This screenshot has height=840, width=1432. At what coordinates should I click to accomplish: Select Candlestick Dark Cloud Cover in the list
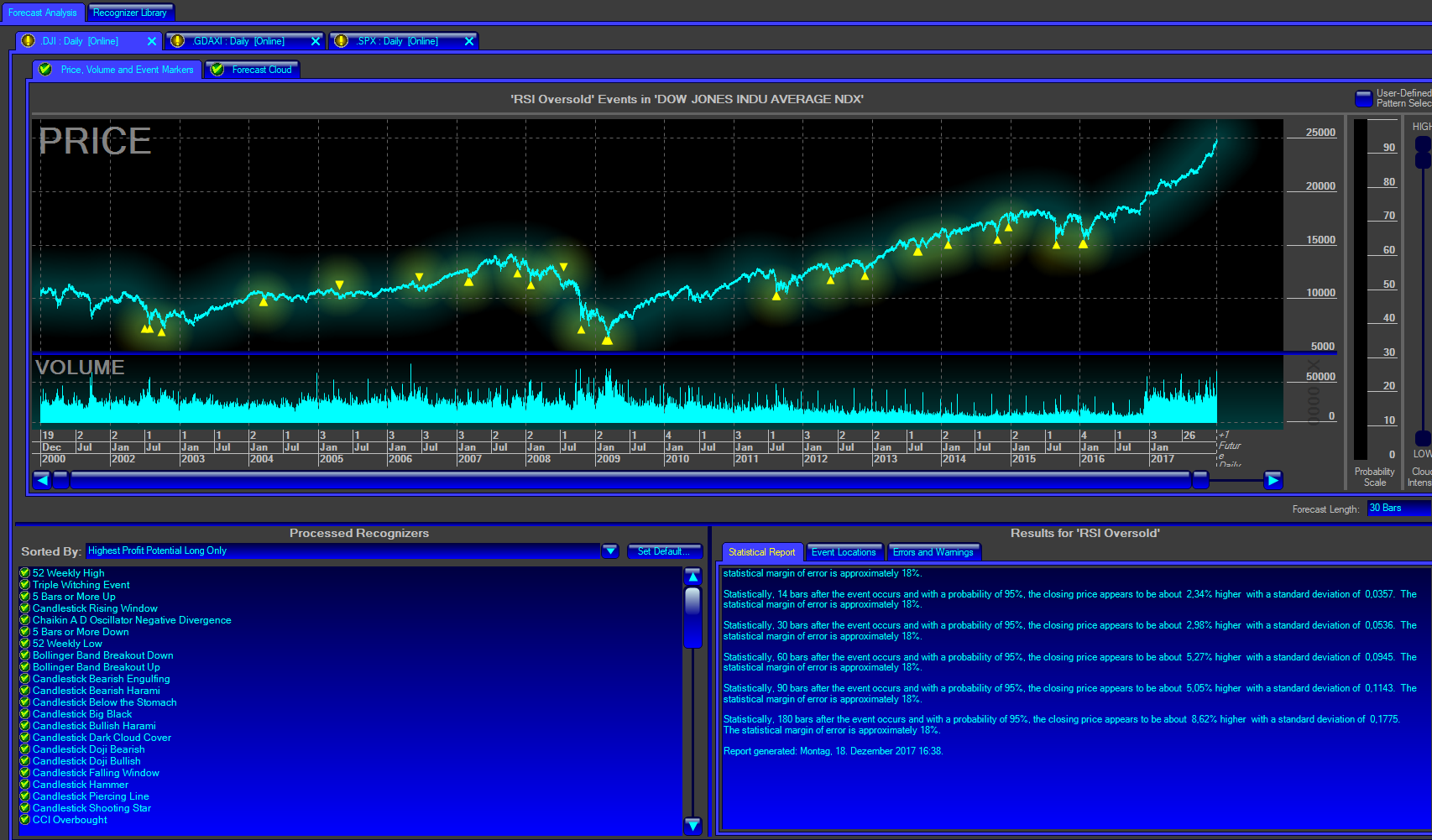pyautogui.click(x=102, y=738)
